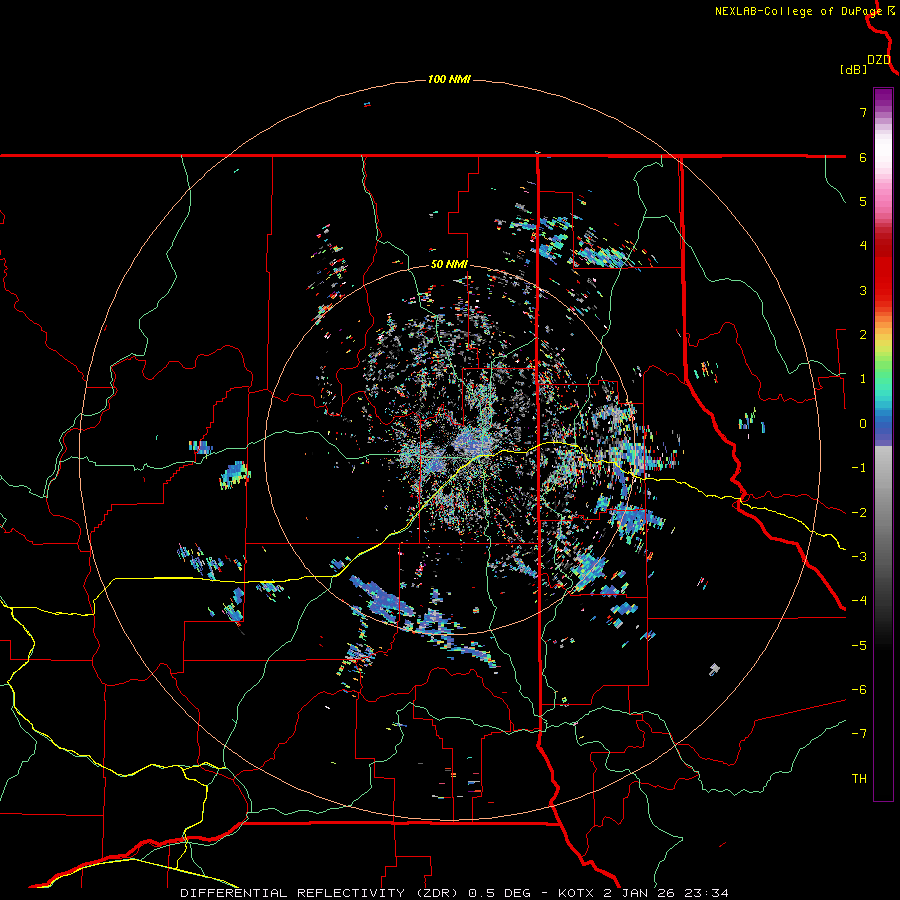Click the -5 value on the dB scale
Viewport: 900px width, 900px height.
coord(859,645)
